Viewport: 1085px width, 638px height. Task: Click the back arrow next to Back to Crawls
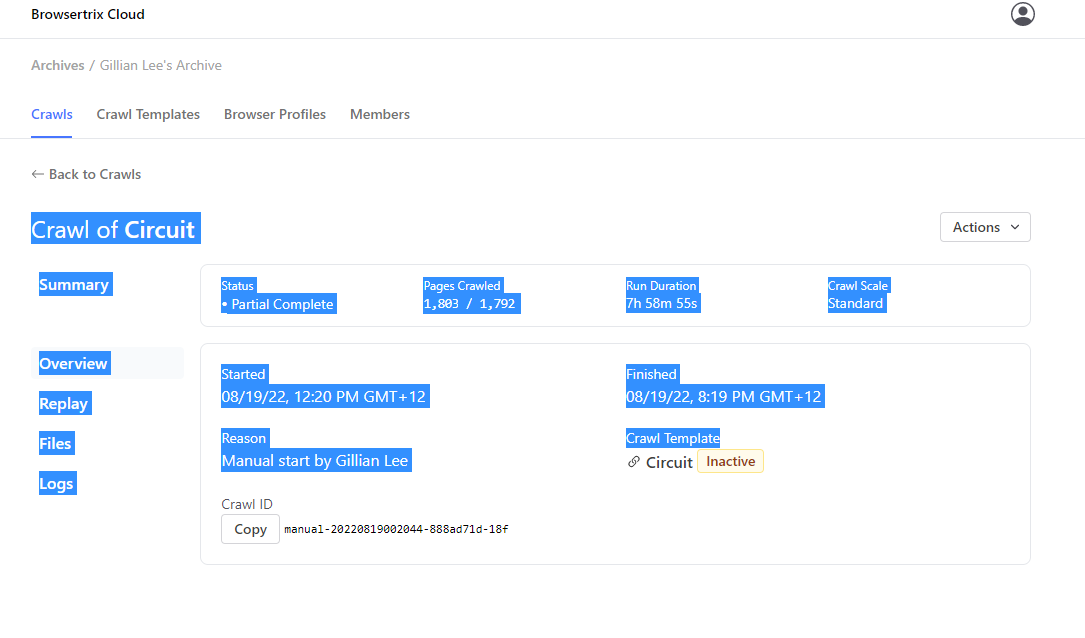[x=36, y=174]
